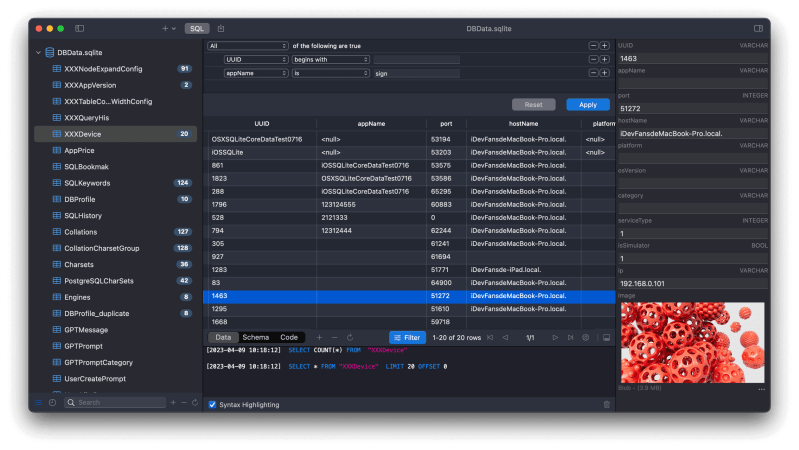
Task: Click the DBData.sqlite database cylinder icon
Action: (49, 52)
